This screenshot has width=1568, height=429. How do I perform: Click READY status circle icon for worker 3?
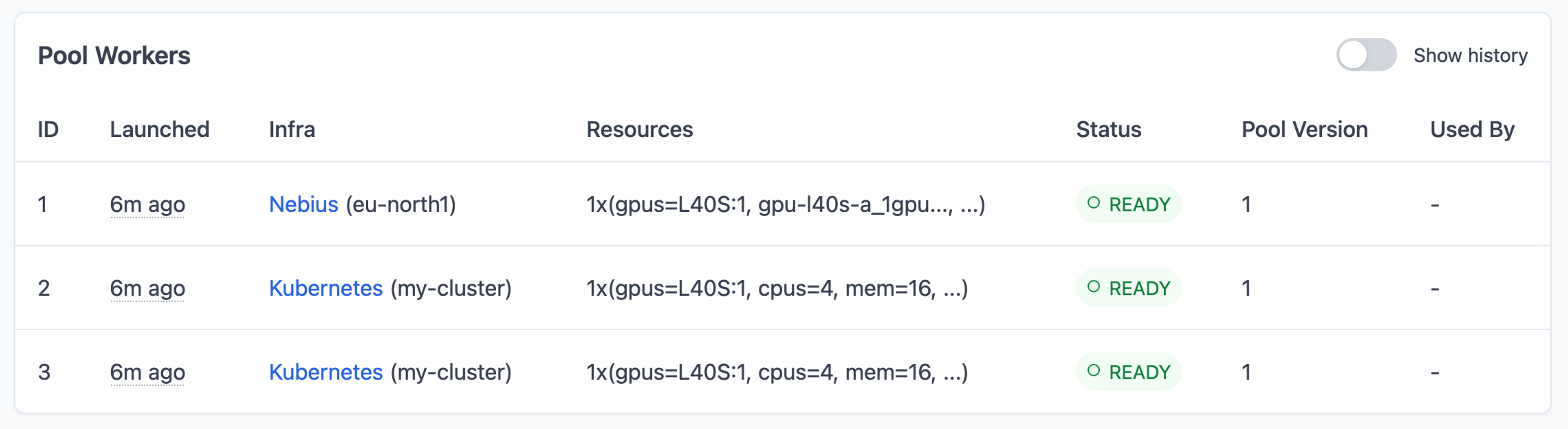1093,371
